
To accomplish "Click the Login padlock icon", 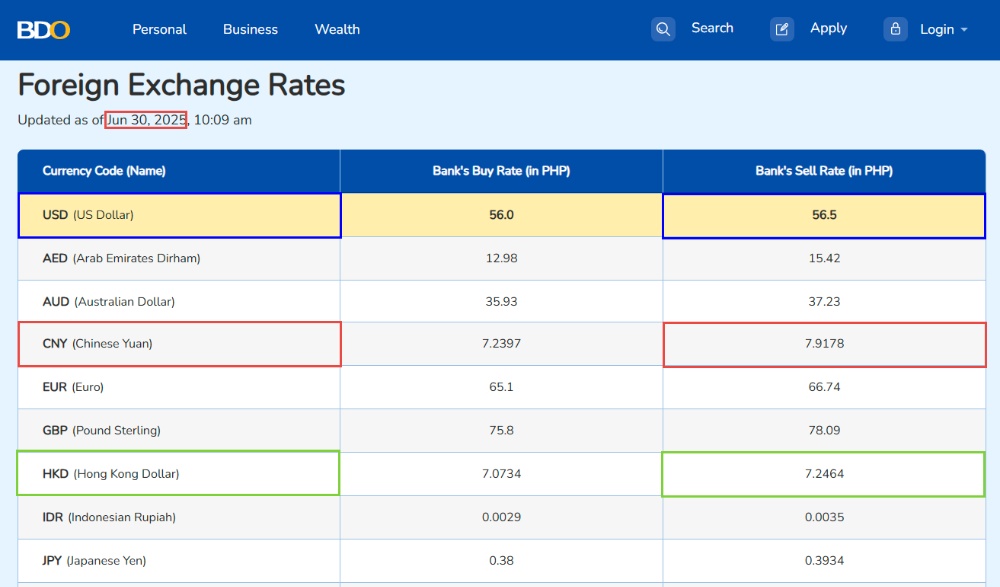I will 895,29.
